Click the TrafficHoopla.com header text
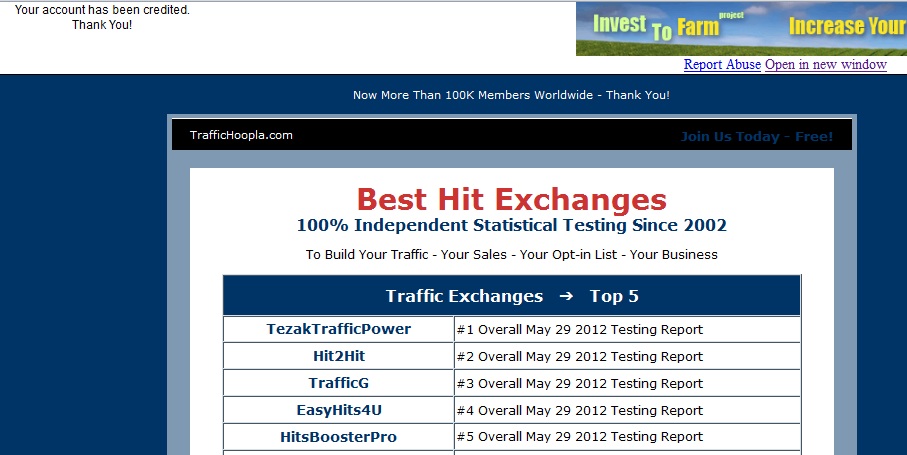907x455 pixels. point(241,135)
